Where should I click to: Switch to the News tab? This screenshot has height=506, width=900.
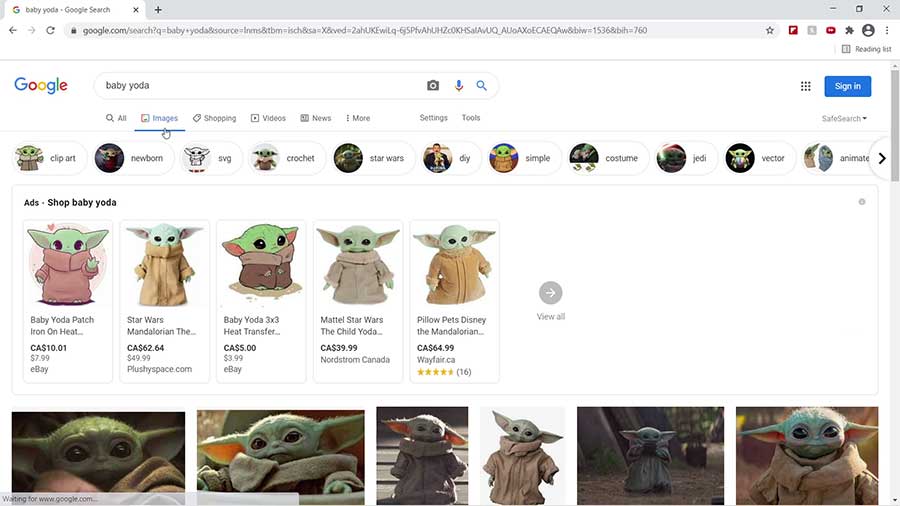pos(316,118)
